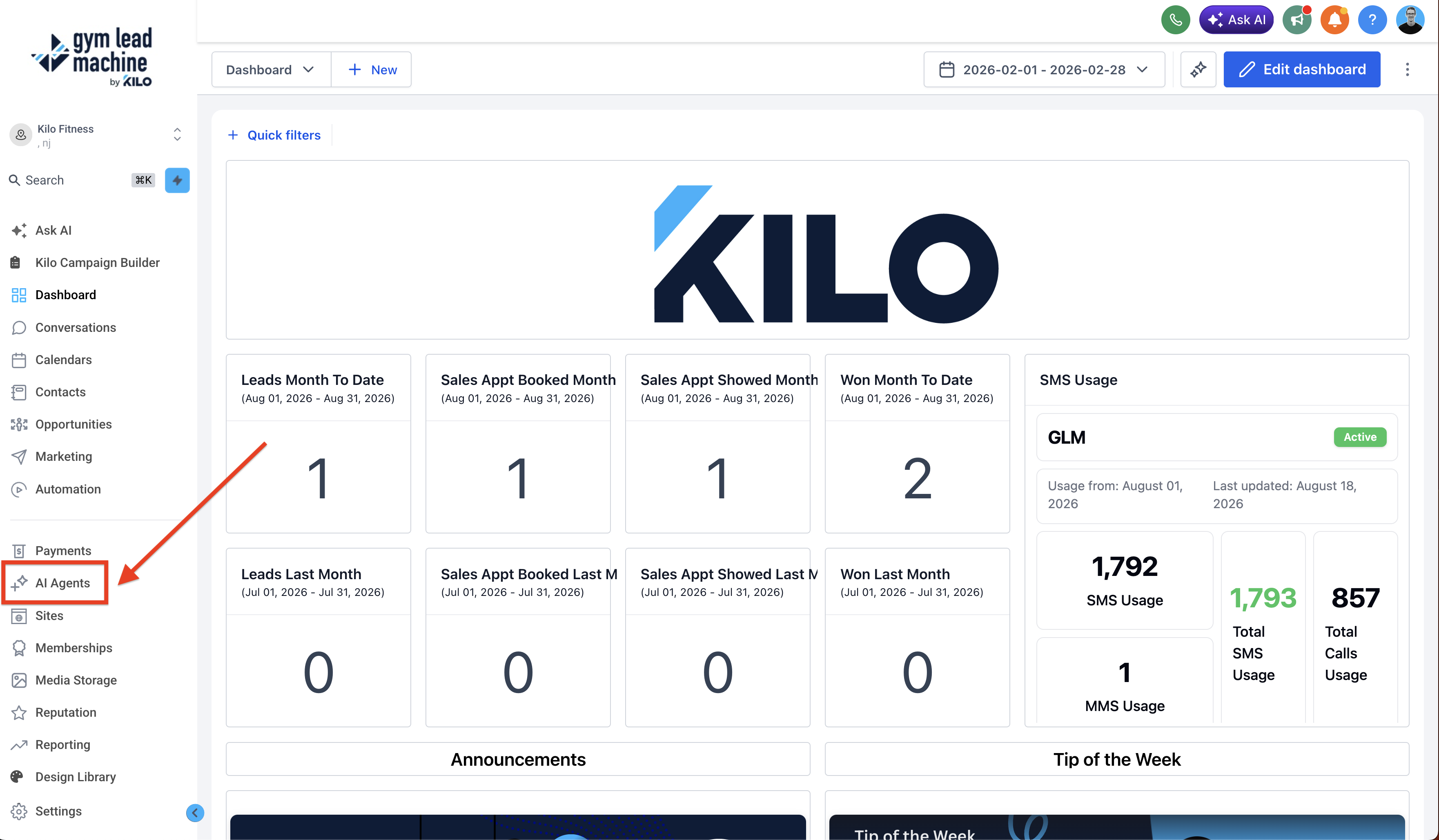Image resolution: width=1439 pixels, height=840 pixels.
Task: Open Kilo Campaign Builder menu item
Action: [x=97, y=262]
